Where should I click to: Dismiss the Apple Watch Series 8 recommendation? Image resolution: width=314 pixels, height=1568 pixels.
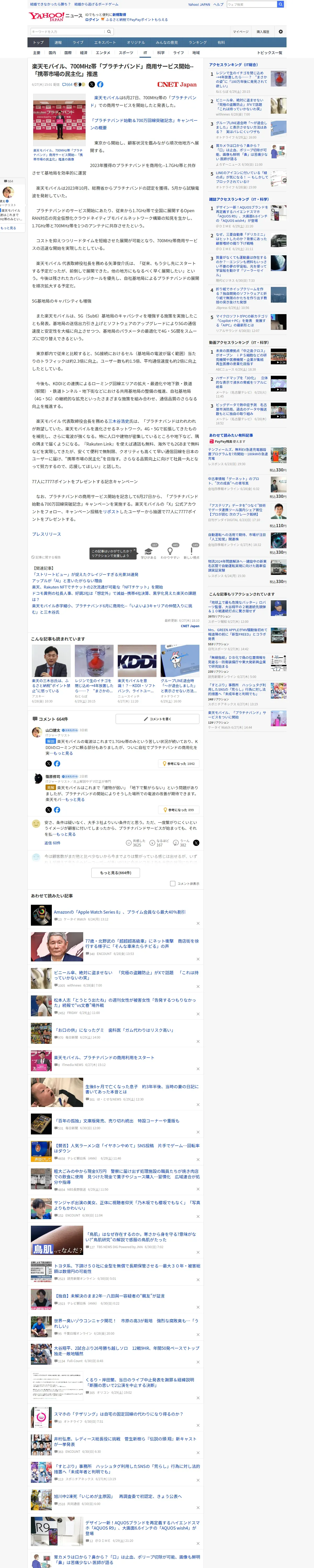(x=198, y=923)
